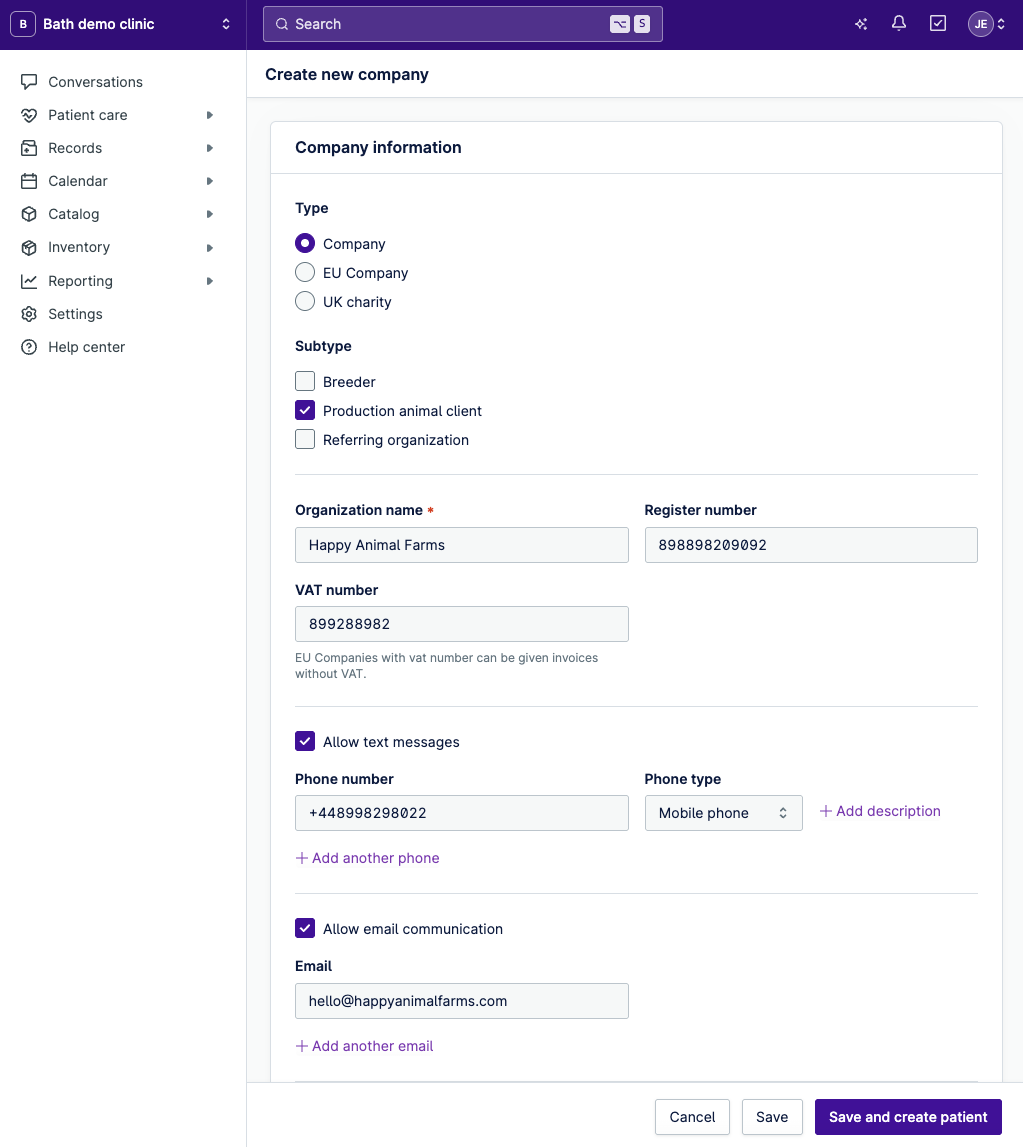Open the Phone type Mobile phone dropdown
Screen dimensions: 1023x1147
(723, 813)
